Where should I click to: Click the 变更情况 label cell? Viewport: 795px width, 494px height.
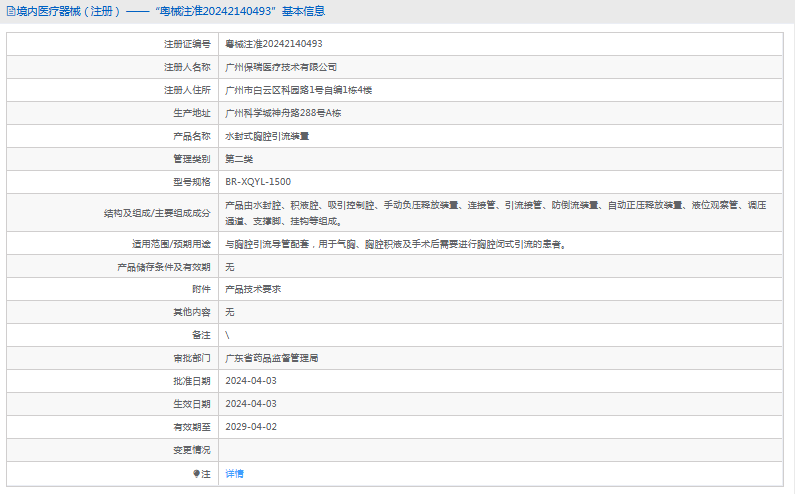(x=113, y=450)
